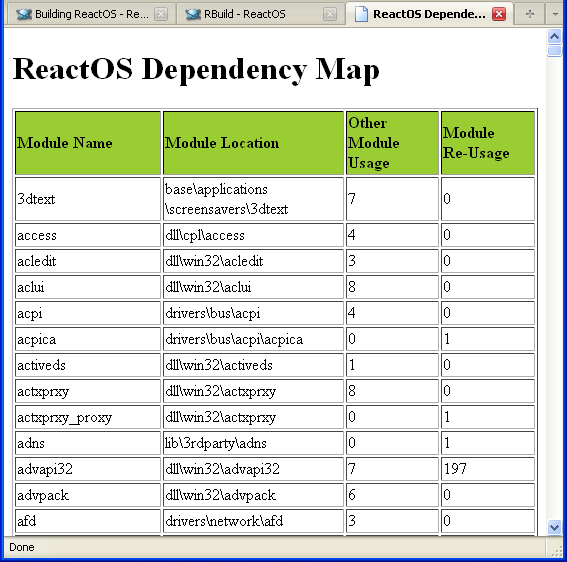This screenshot has height=562, width=567.
Task: Select the acledit module name cell
Action: (88, 261)
